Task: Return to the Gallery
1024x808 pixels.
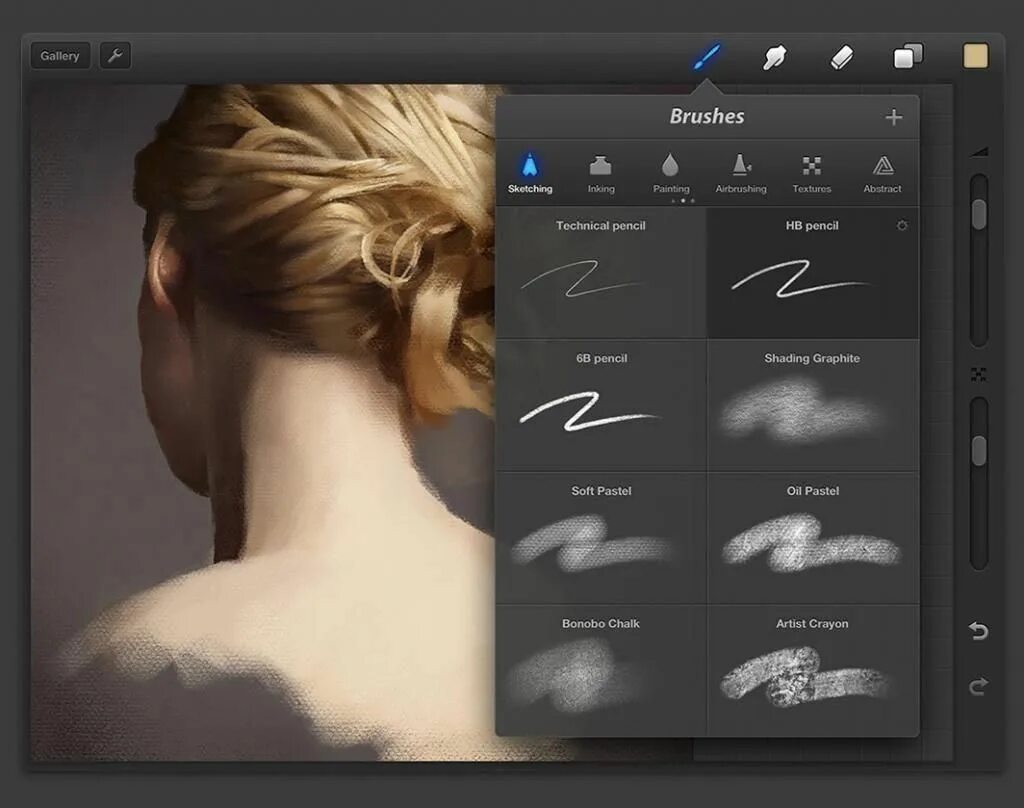Action: 60,56
